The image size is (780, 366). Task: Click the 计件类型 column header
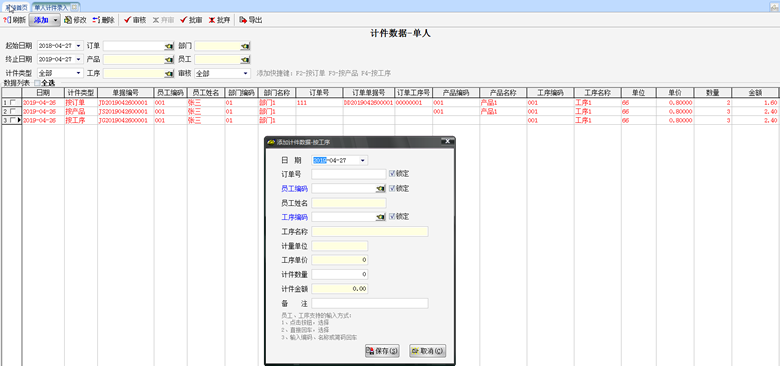click(81, 93)
